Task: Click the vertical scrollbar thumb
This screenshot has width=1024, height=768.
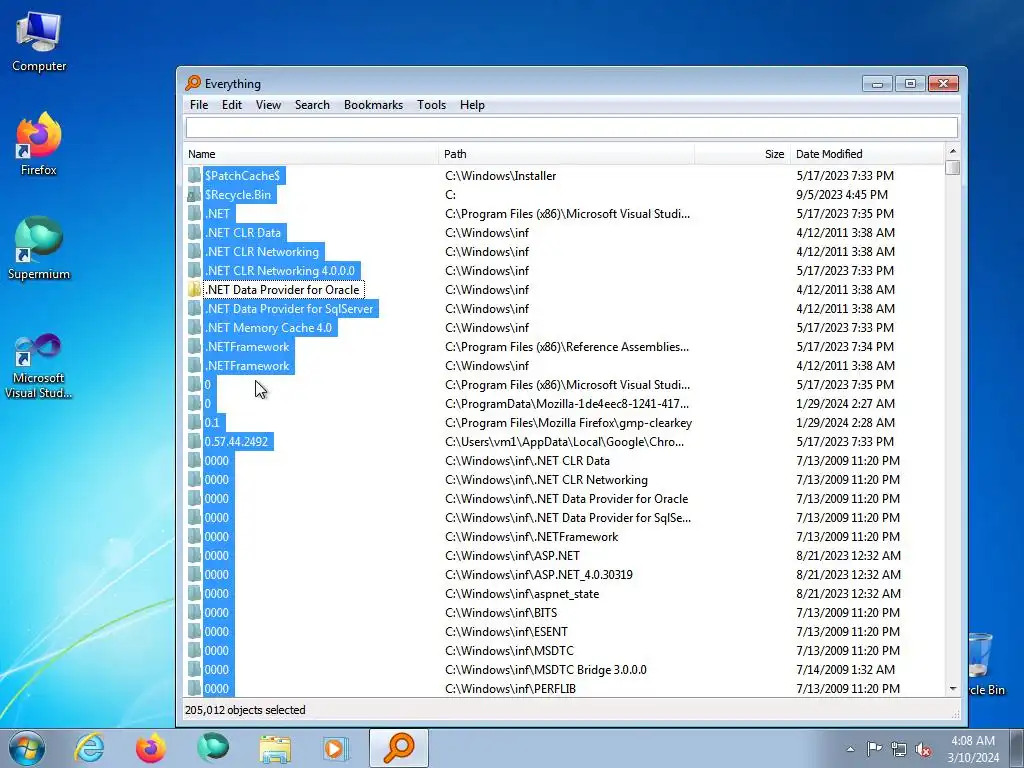Action: tap(953, 167)
